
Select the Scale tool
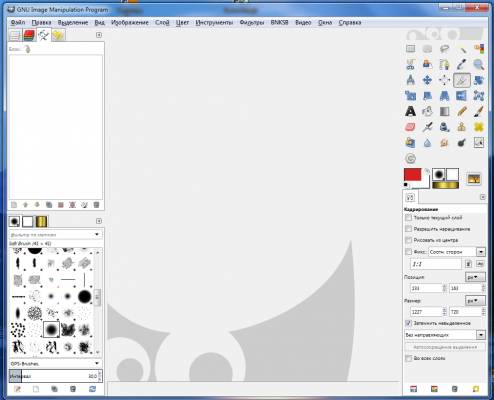[410, 96]
